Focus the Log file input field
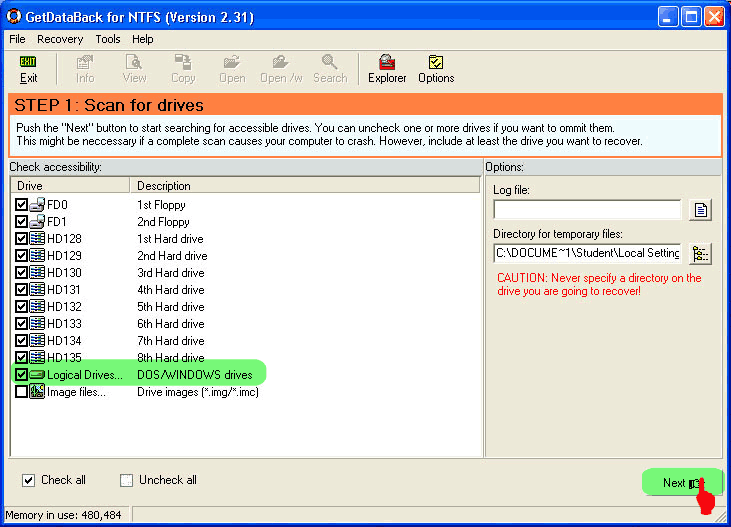The width and height of the screenshot is (731, 527). [587, 210]
